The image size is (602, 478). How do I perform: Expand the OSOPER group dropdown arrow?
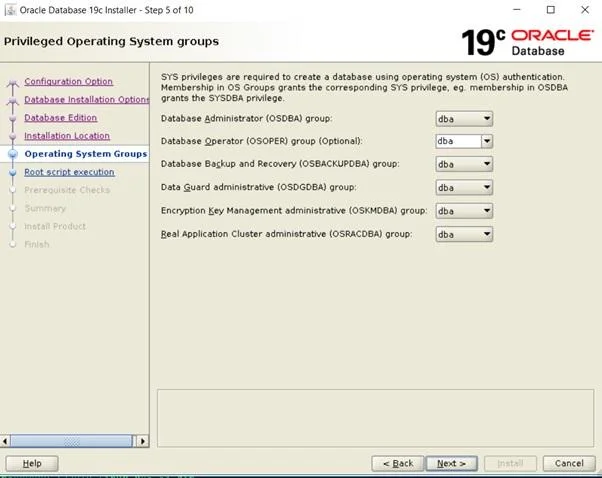pos(486,142)
